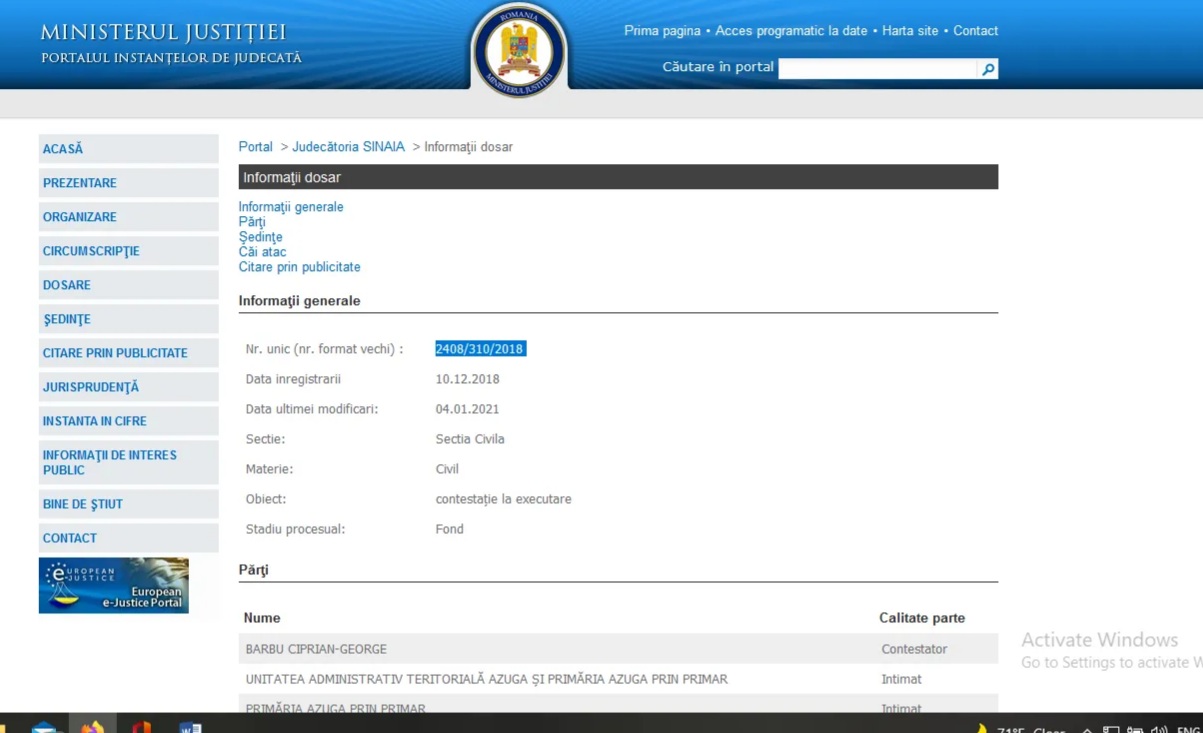1203x733 pixels.
Task: Jump to 'Căi atac' section link
Action: [x=262, y=252]
